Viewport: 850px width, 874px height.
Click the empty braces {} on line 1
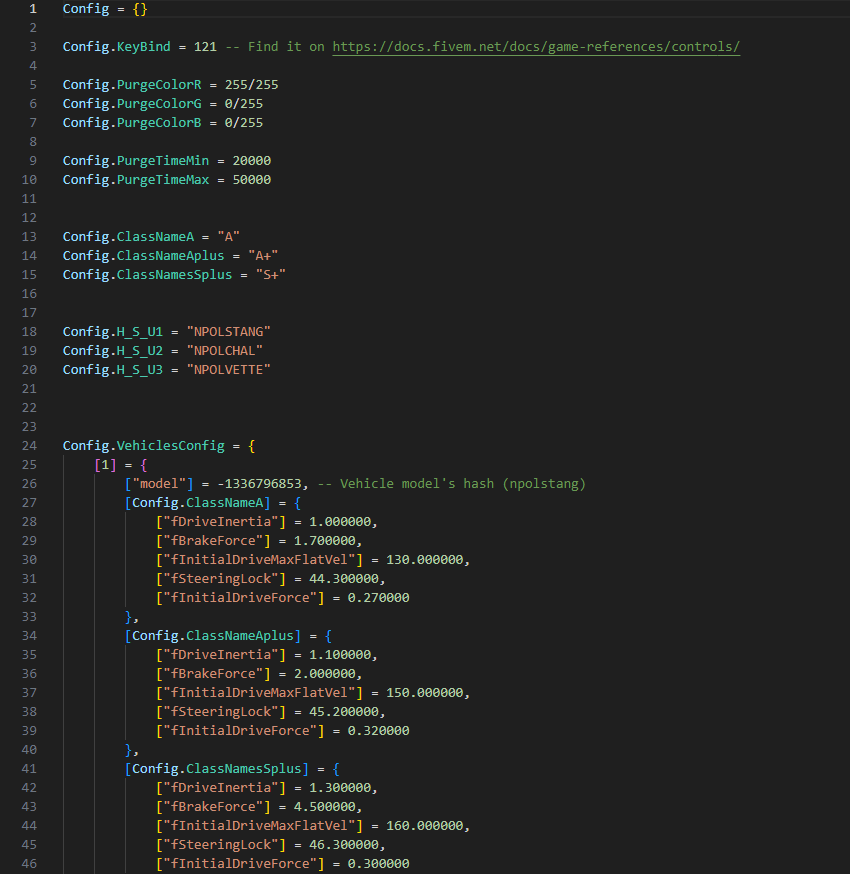(x=140, y=9)
